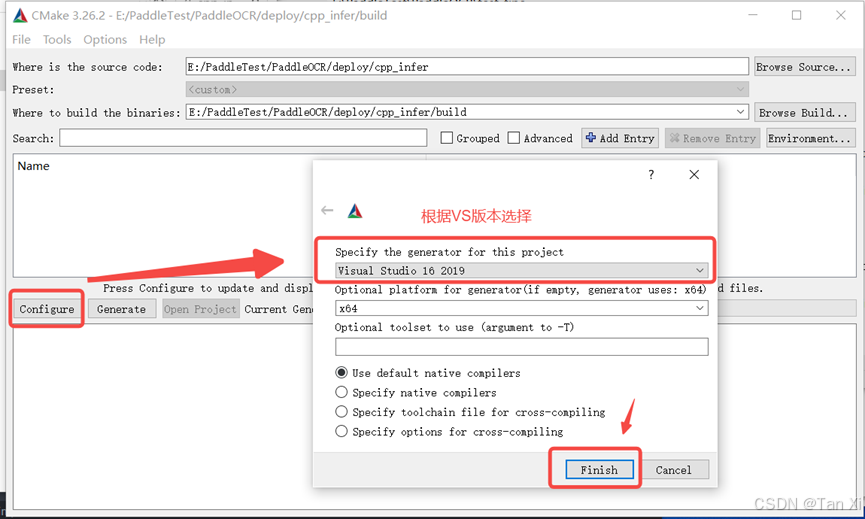Select Specify native compilers option
Viewport: 865px width, 519px height.
[341, 392]
